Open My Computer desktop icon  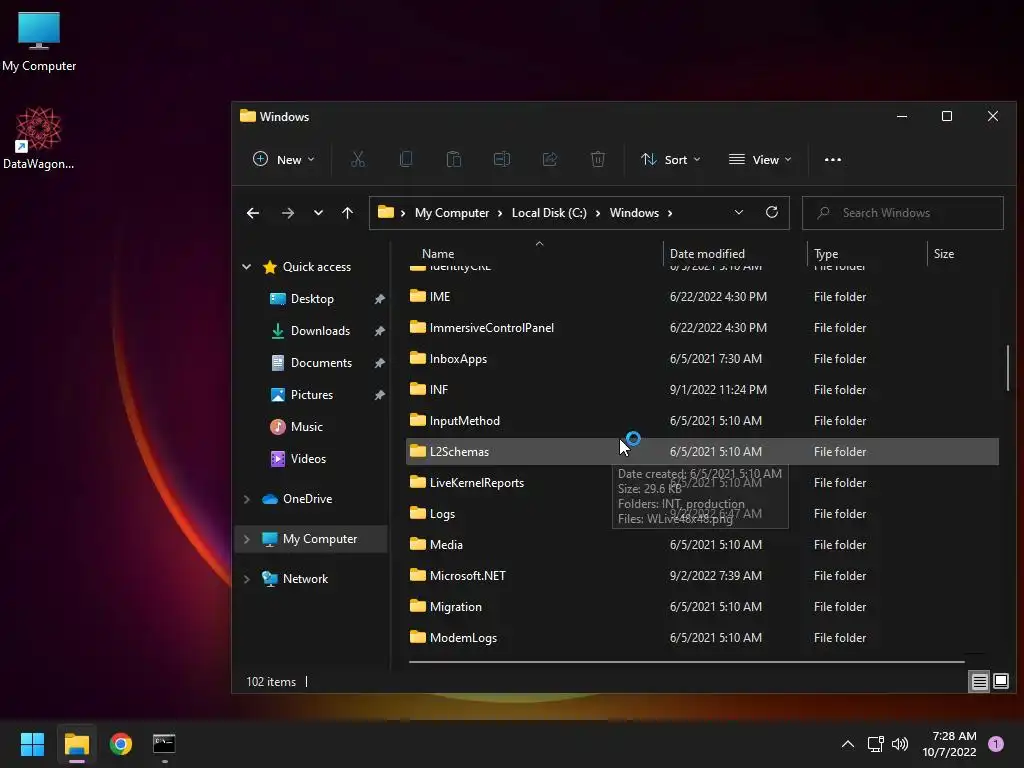click(x=39, y=41)
